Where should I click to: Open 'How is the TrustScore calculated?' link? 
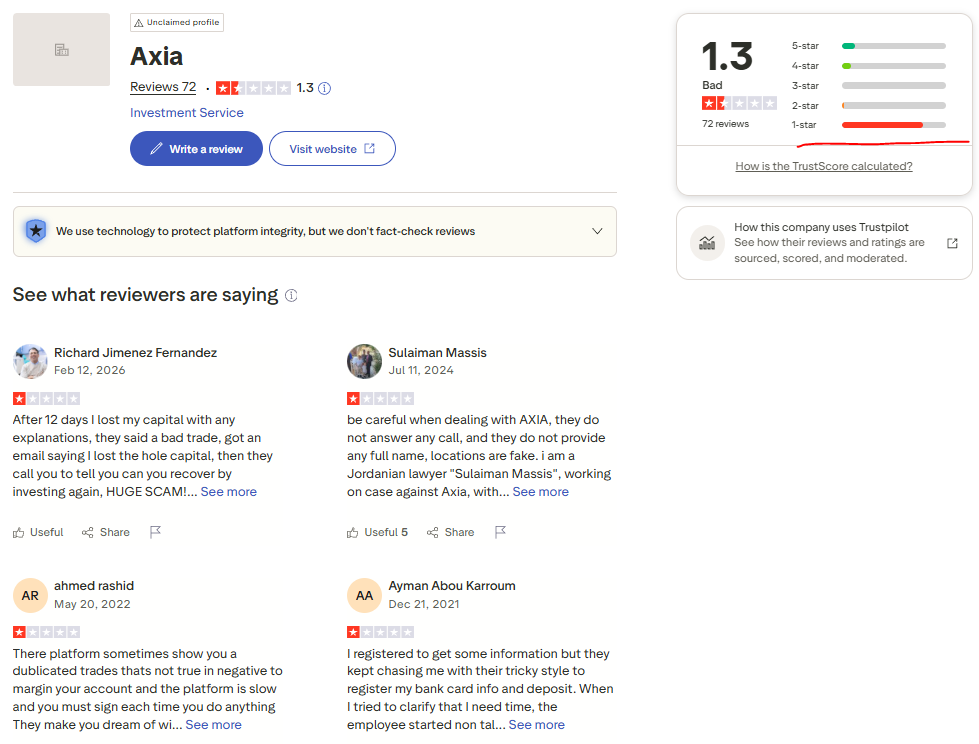click(x=824, y=166)
